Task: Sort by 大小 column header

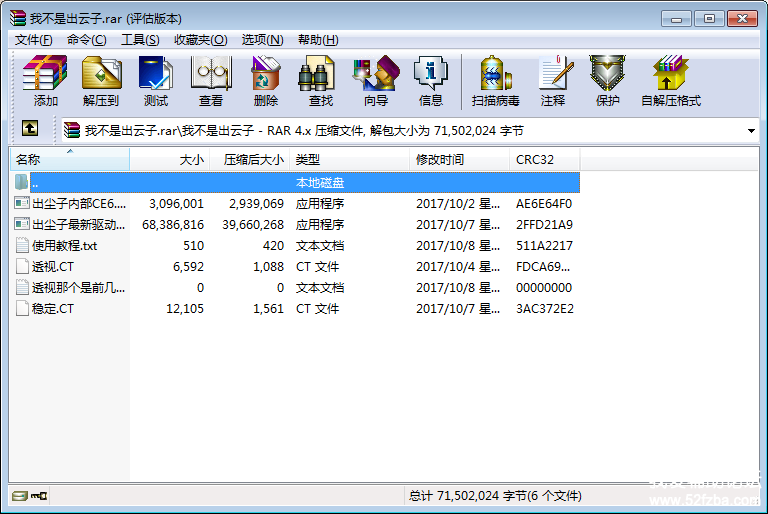Action: pyautogui.click(x=169, y=159)
